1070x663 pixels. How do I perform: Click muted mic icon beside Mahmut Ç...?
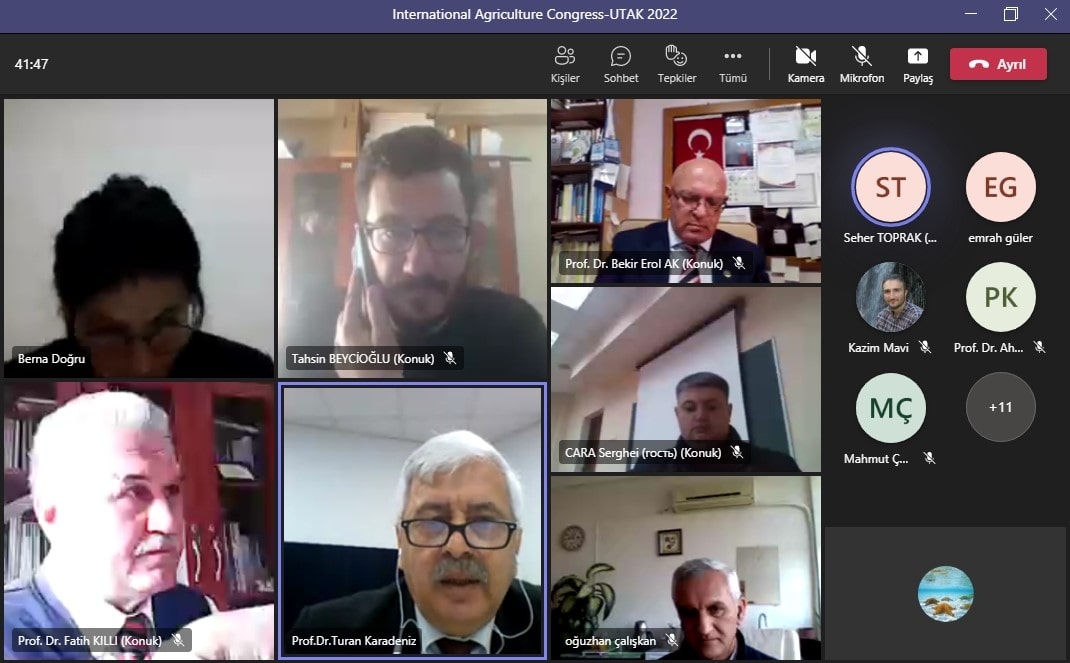point(929,458)
